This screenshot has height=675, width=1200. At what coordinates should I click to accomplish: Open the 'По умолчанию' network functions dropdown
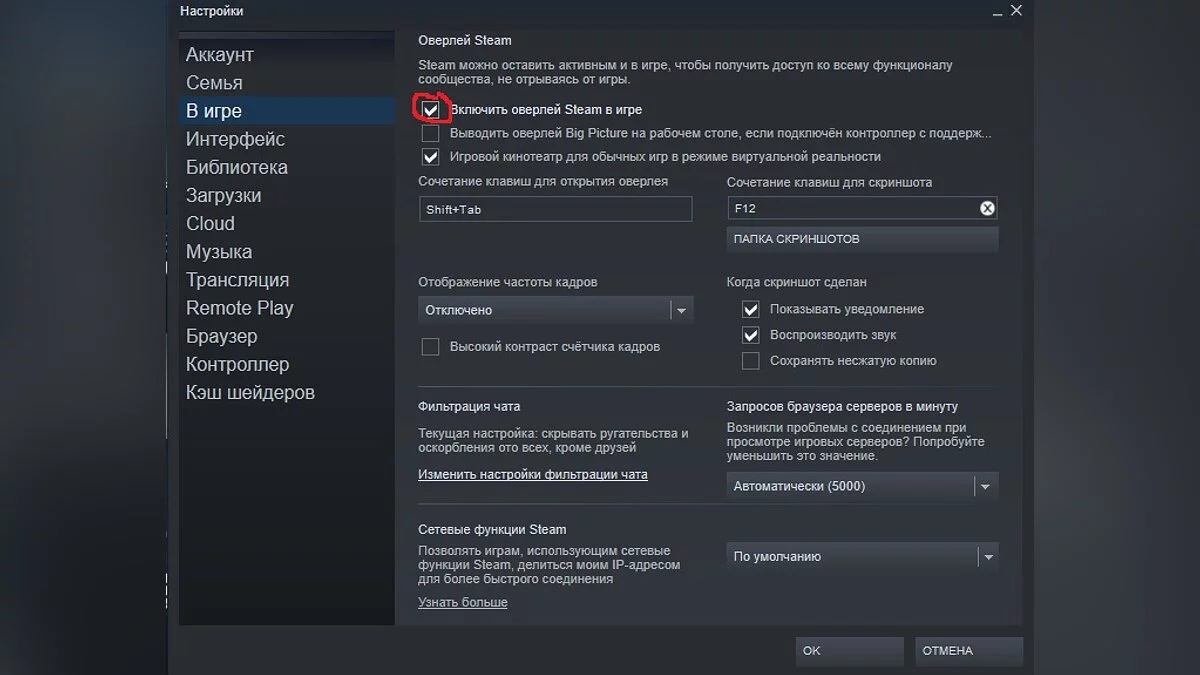tap(861, 557)
